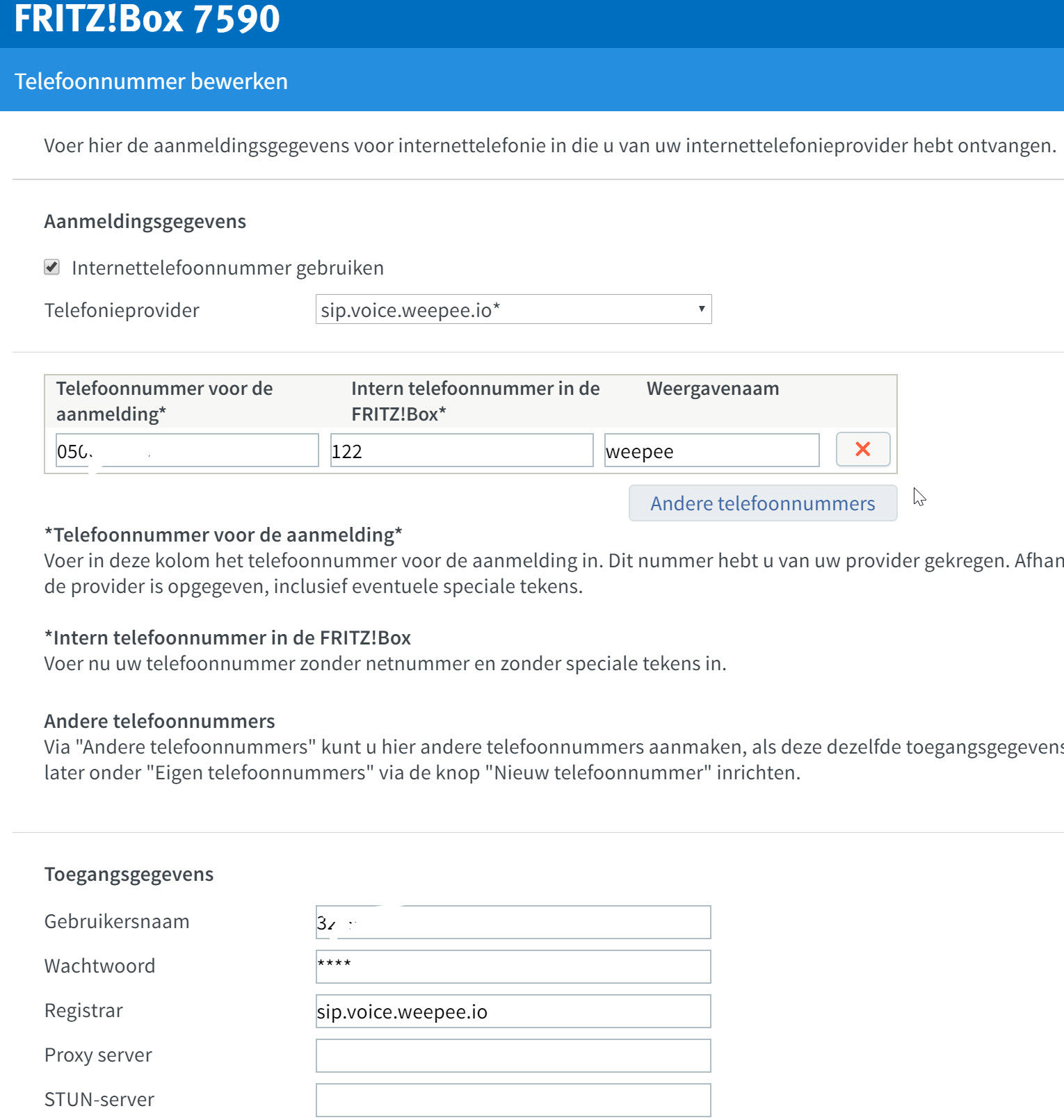Open the Telefonieprovider dropdown
This screenshot has height=1120, width=1064.
[x=513, y=309]
